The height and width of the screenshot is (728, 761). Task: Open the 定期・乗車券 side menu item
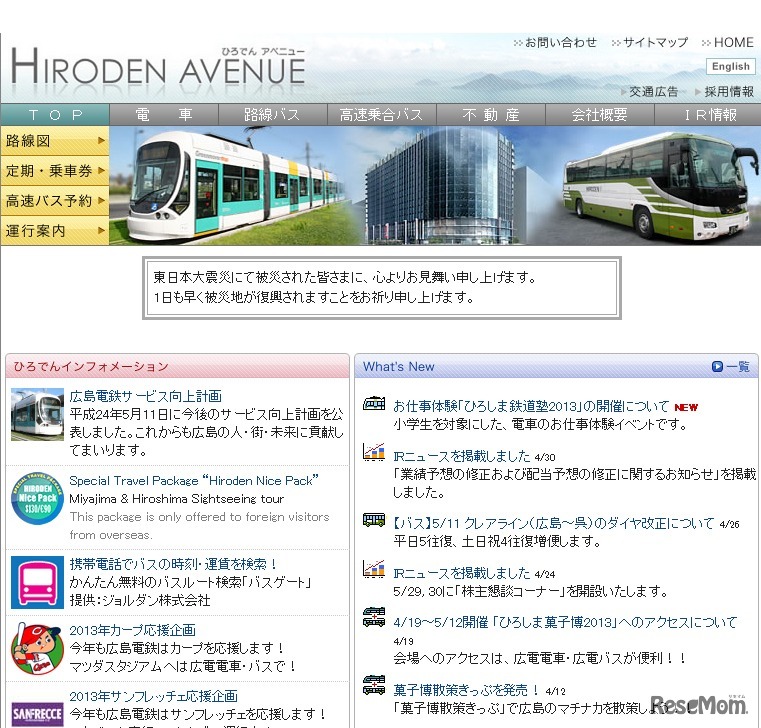[x=55, y=171]
